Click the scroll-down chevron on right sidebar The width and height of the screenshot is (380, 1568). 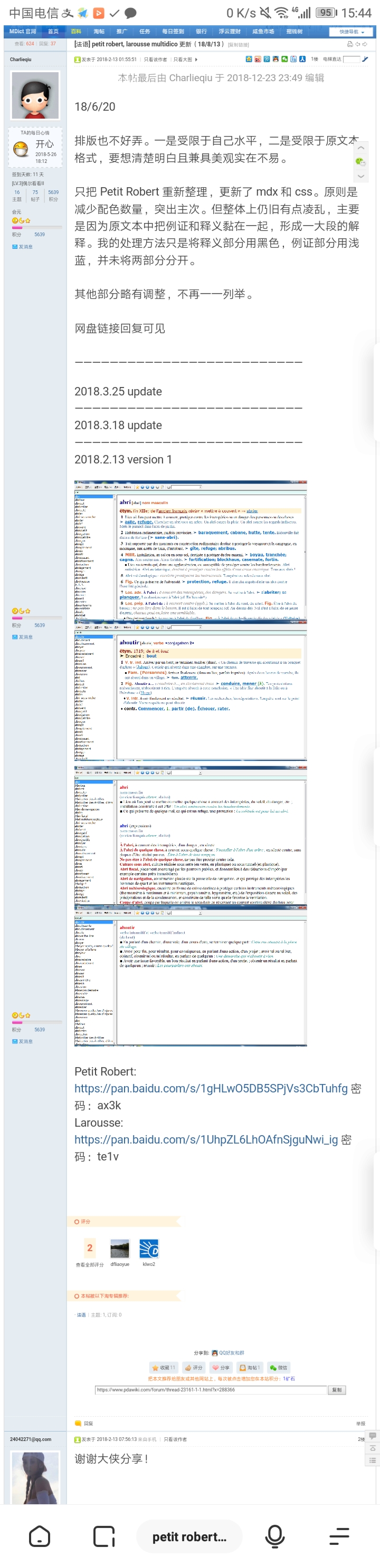(360, 176)
